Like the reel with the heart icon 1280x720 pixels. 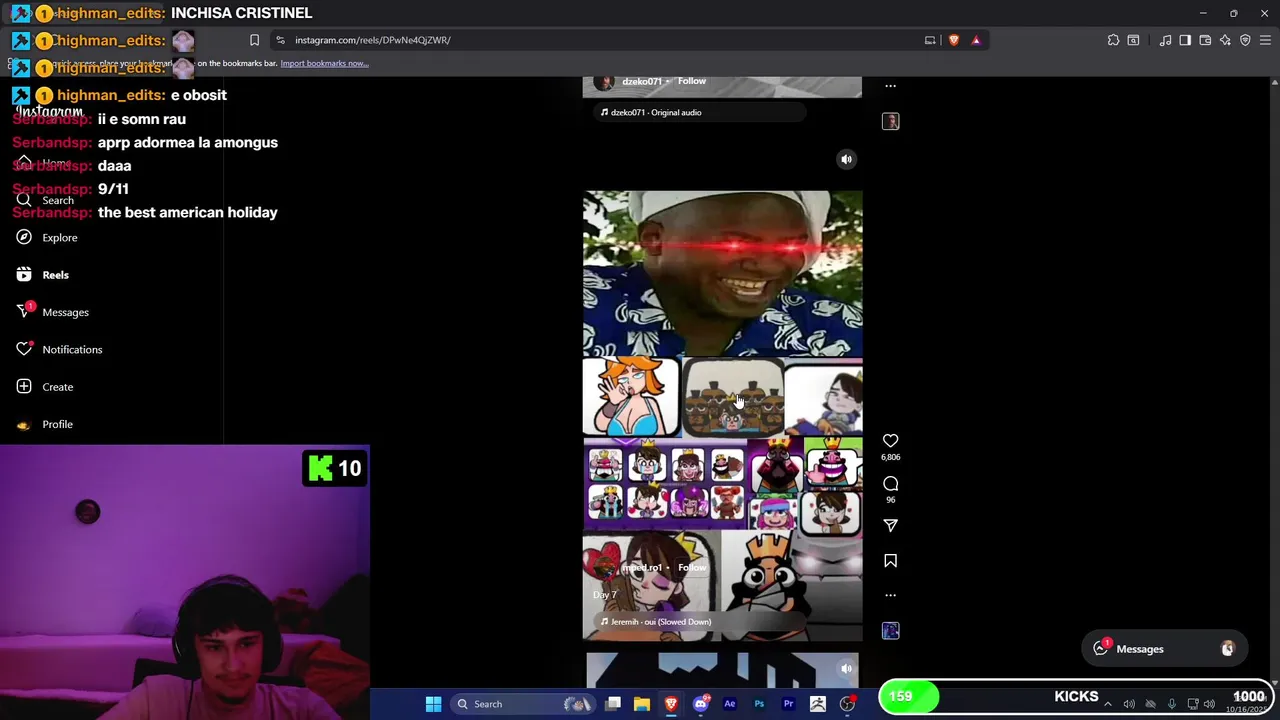(890, 440)
